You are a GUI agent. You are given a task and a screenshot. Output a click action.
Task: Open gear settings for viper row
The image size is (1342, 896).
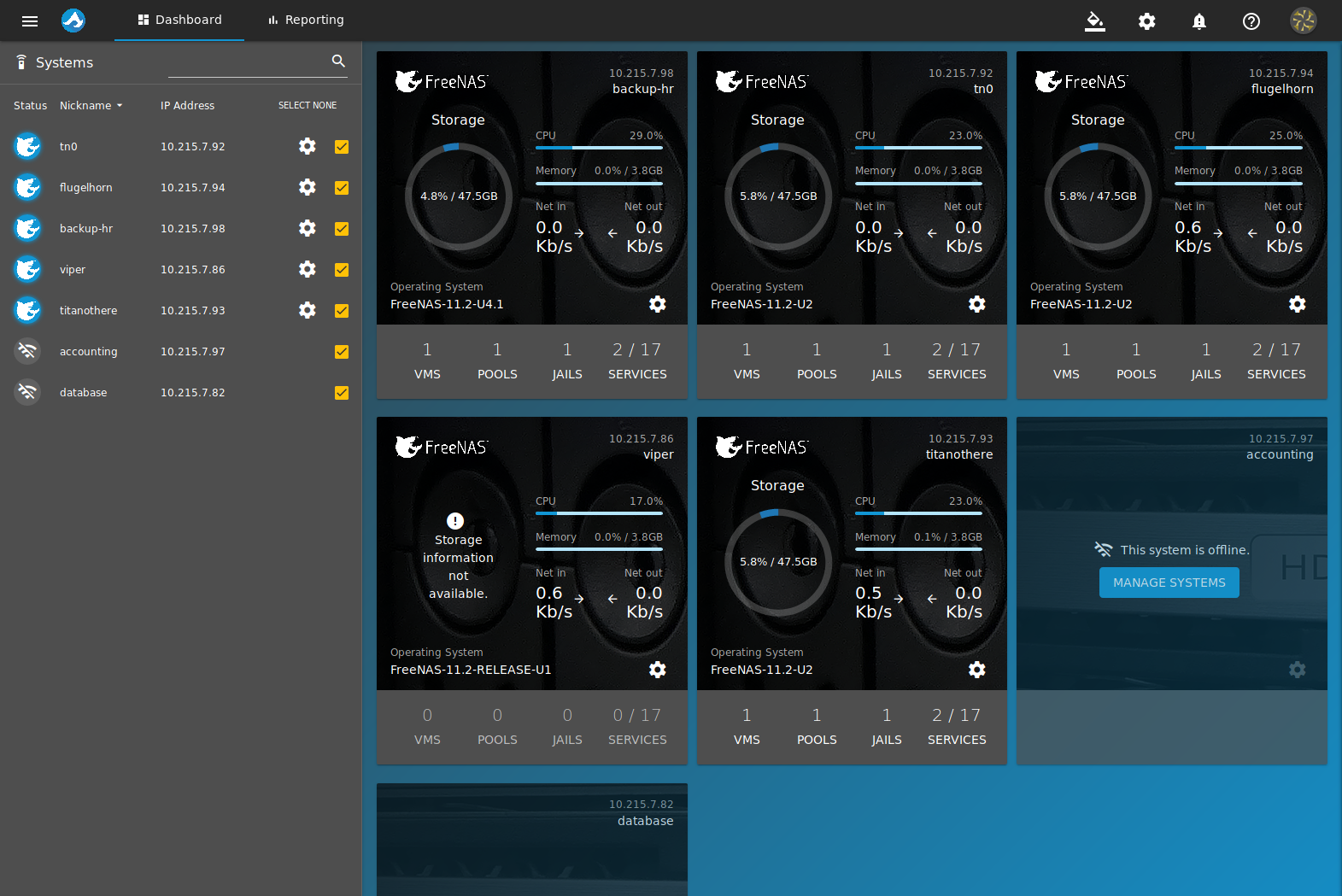(x=308, y=269)
